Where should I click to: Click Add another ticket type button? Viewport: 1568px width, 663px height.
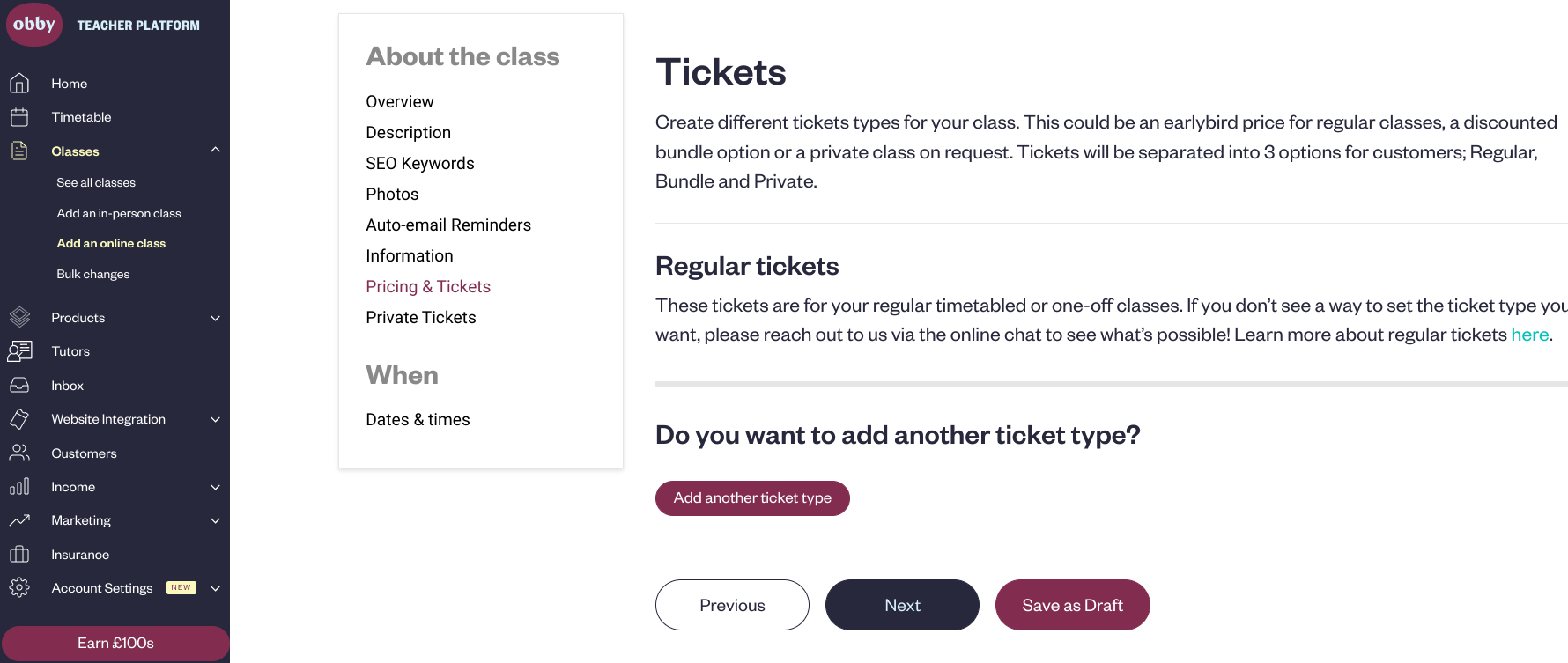tap(752, 498)
